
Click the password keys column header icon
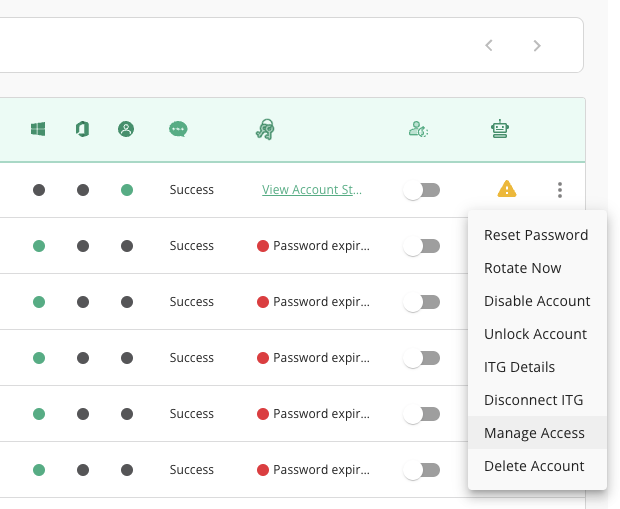click(x=265, y=129)
